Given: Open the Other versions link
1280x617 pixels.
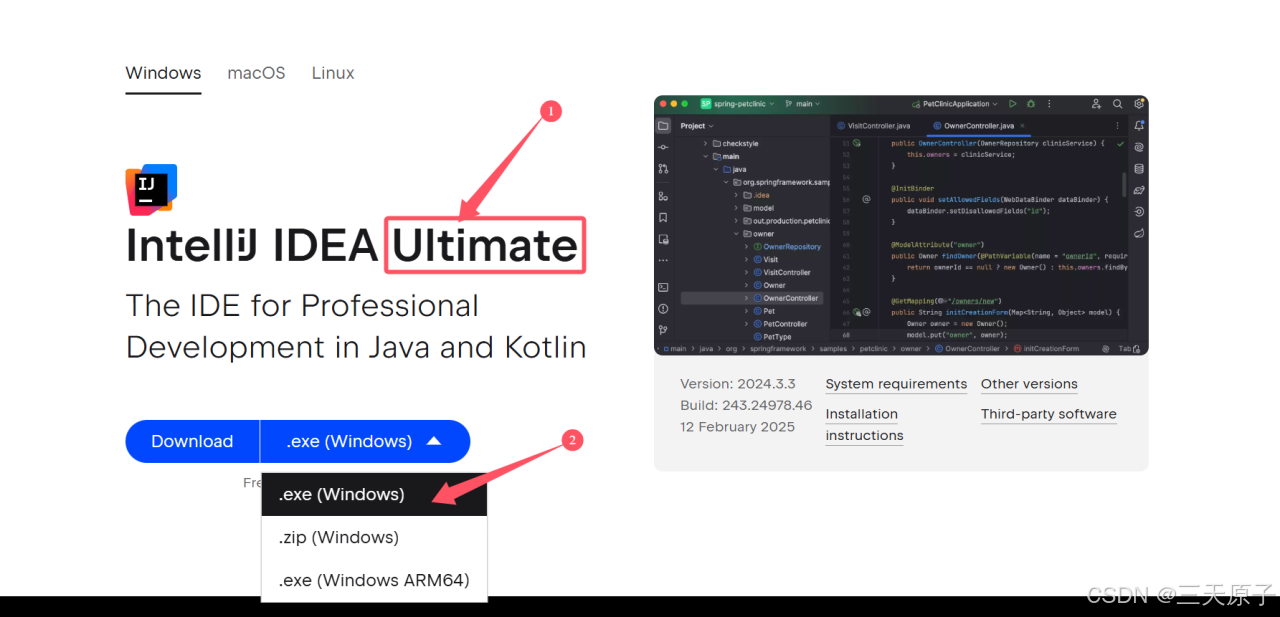Looking at the screenshot, I should 1029,384.
